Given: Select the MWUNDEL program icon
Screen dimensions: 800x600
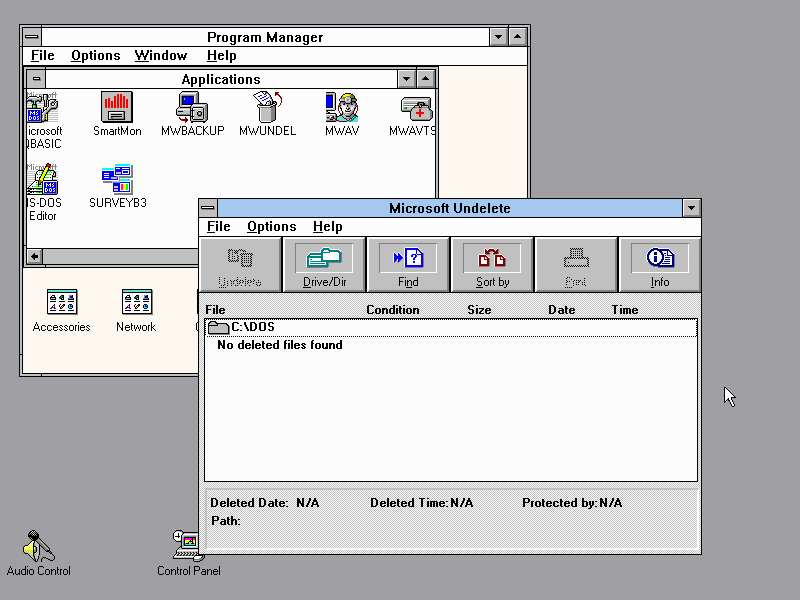Looking at the screenshot, I should 267,107.
